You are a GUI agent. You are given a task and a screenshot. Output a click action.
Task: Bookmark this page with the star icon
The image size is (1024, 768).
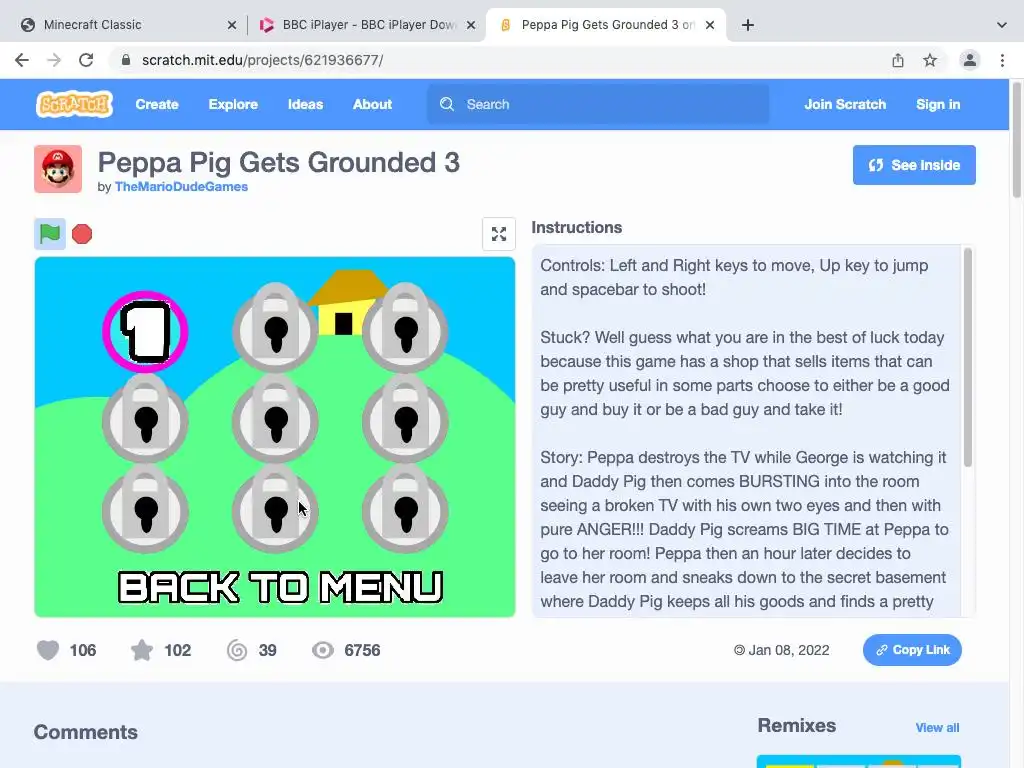coord(930,60)
